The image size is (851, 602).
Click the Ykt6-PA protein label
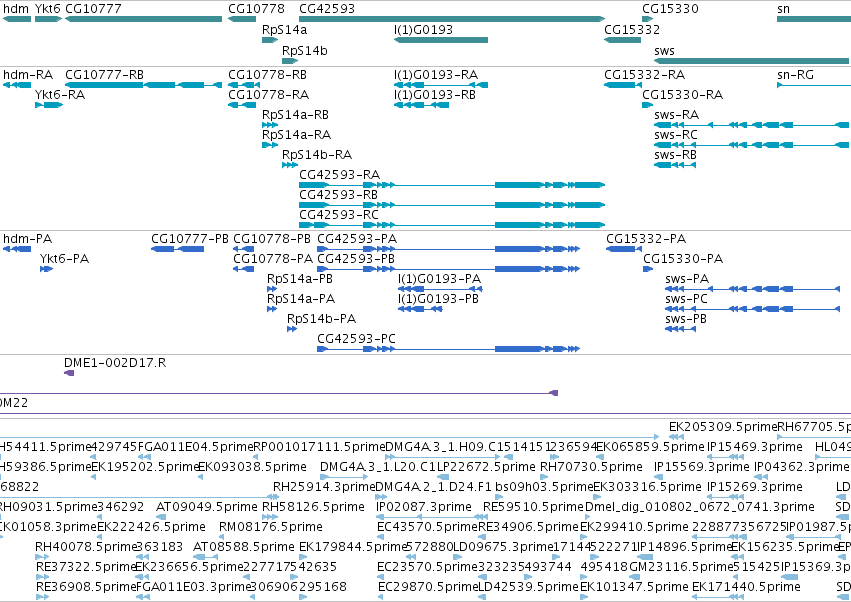point(65,259)
